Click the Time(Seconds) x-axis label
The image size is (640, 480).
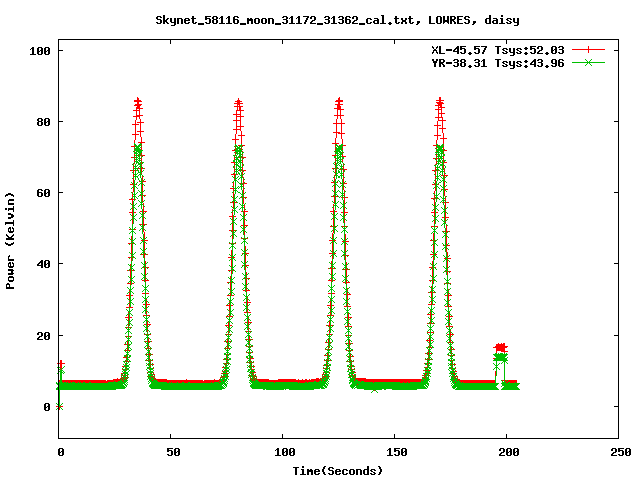pyautogui.click(x=338, y=471)
